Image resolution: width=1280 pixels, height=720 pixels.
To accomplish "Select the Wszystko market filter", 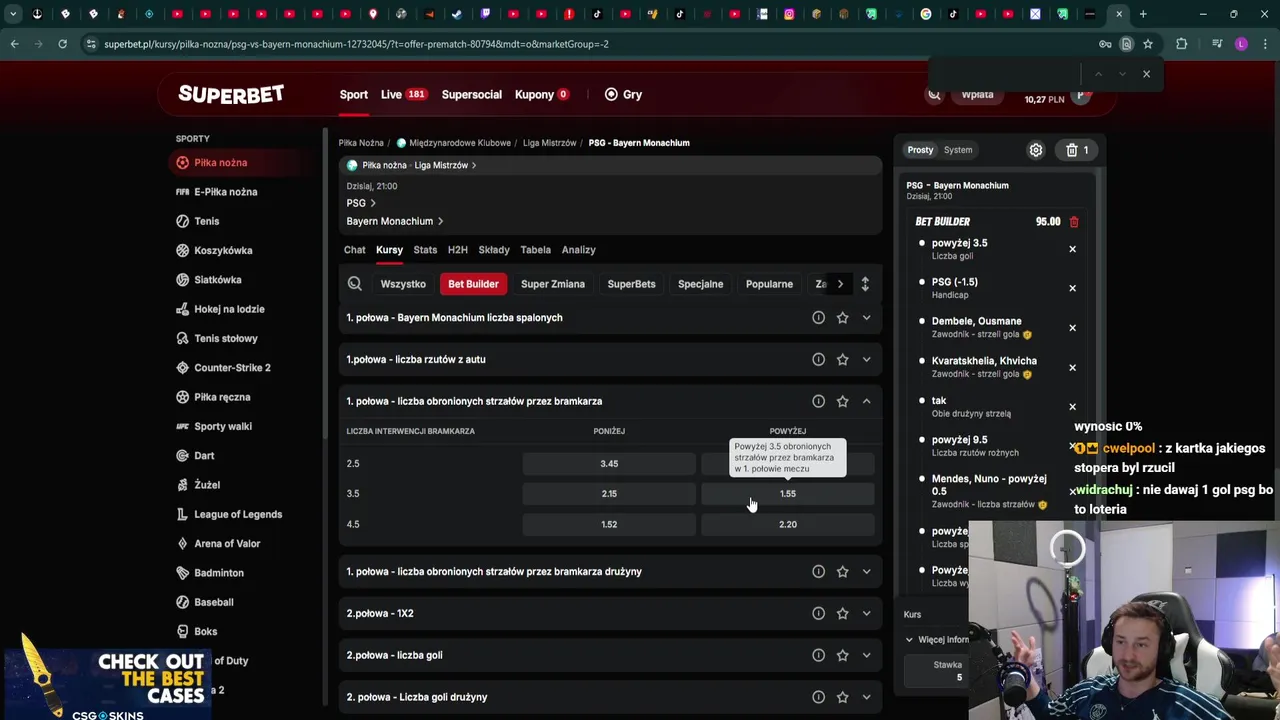I will point(403,284).
